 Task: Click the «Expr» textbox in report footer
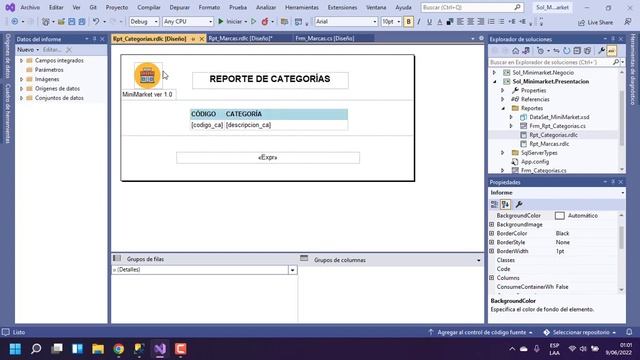point(268,158)
